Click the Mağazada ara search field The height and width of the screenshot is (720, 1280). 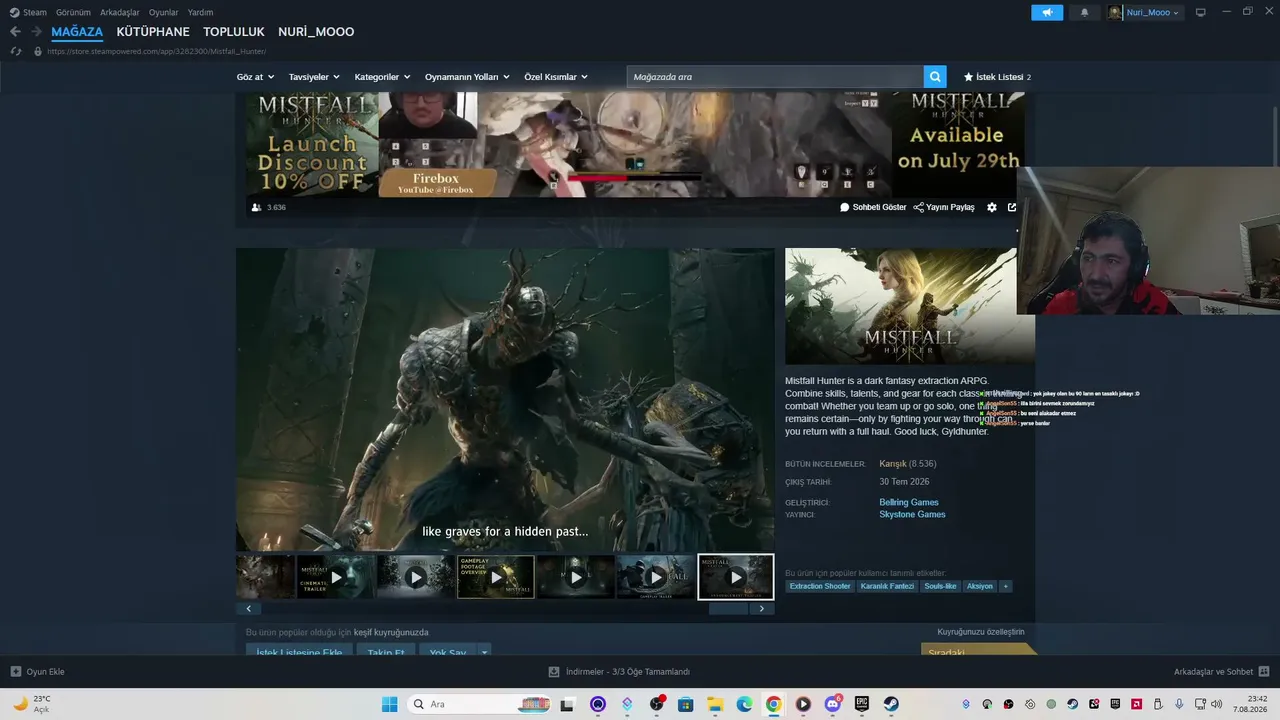[x=775, y=77]
